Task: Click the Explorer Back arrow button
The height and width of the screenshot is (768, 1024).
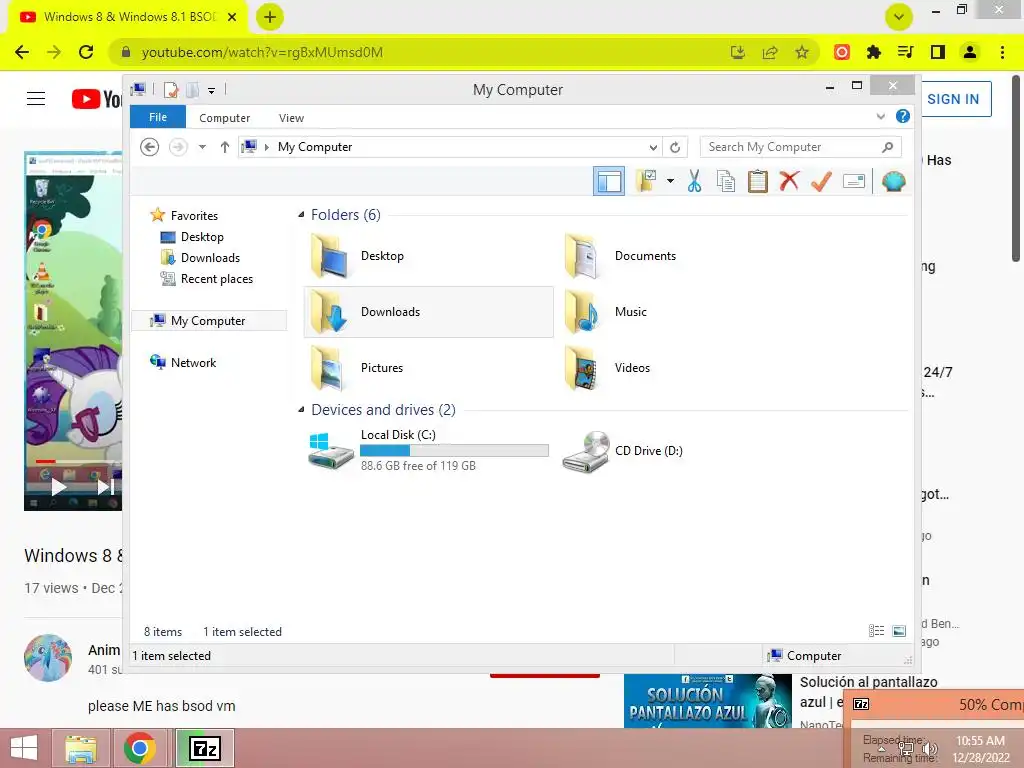Action: point(150,147)
